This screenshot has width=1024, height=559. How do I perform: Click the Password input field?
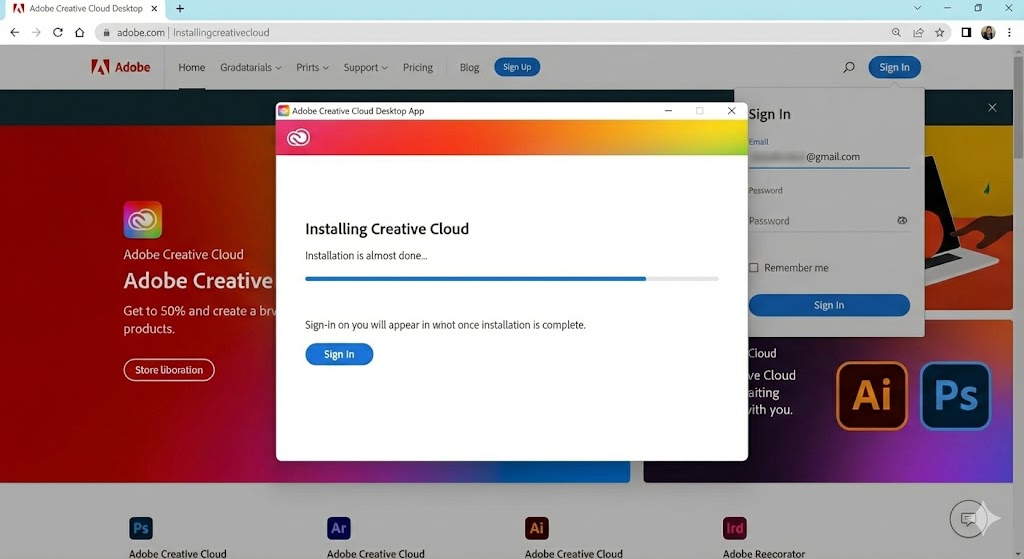818,221
